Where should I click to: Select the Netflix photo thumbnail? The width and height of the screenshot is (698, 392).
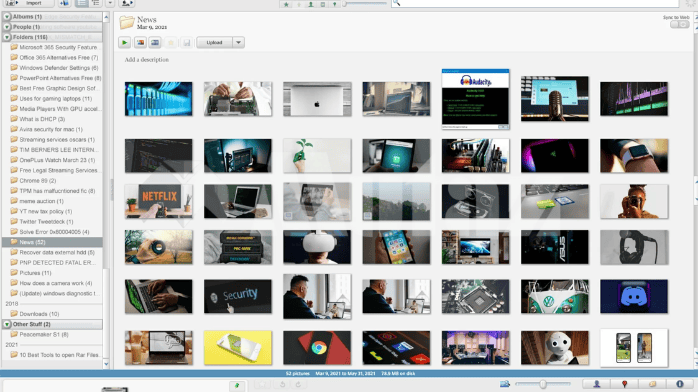coord(158,201)
